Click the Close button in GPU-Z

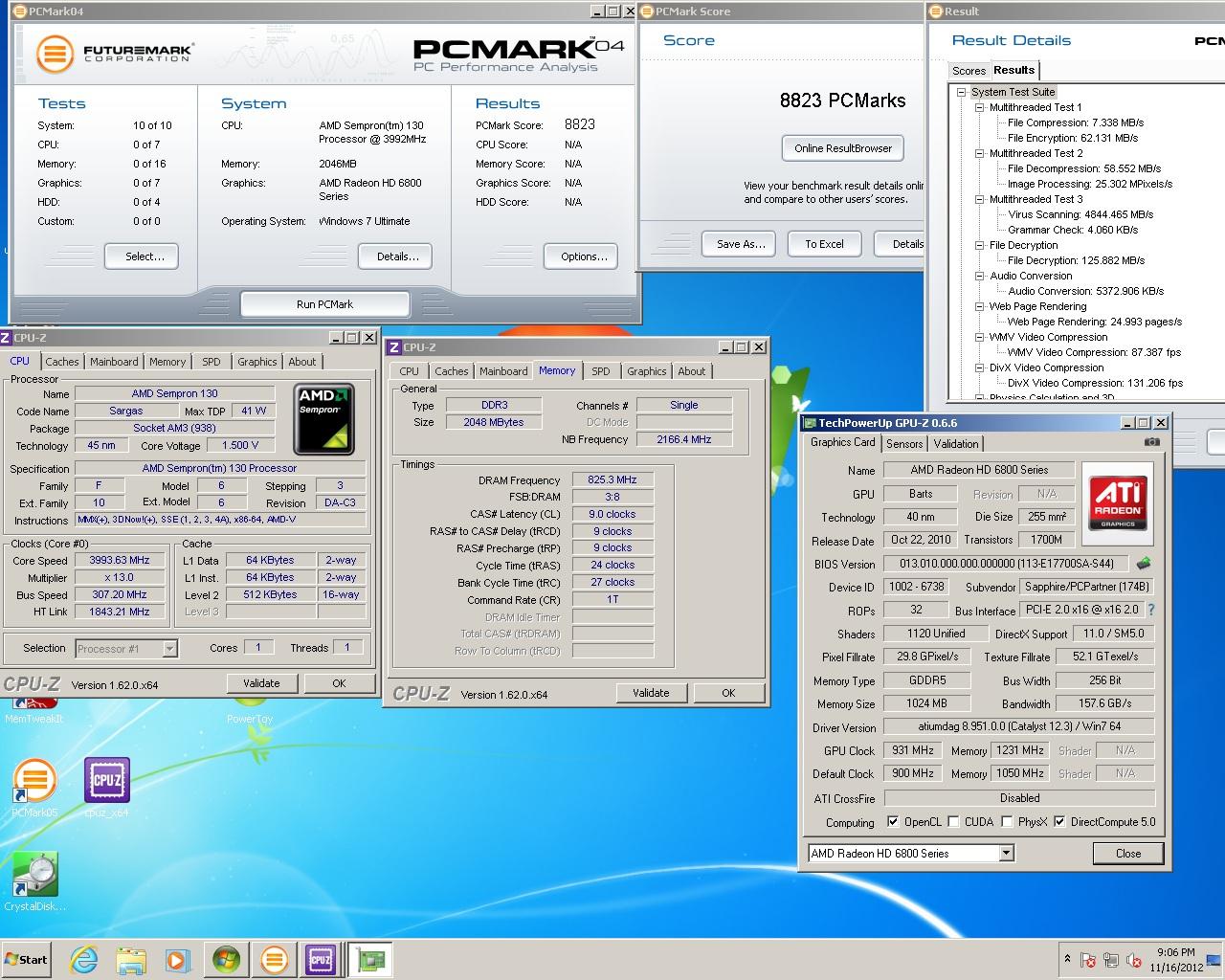(1128, 854)
